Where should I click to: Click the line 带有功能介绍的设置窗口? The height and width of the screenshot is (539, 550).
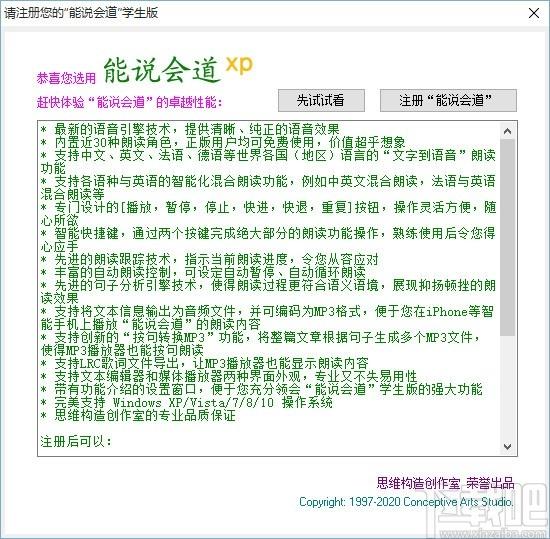(x=262, y=389)
